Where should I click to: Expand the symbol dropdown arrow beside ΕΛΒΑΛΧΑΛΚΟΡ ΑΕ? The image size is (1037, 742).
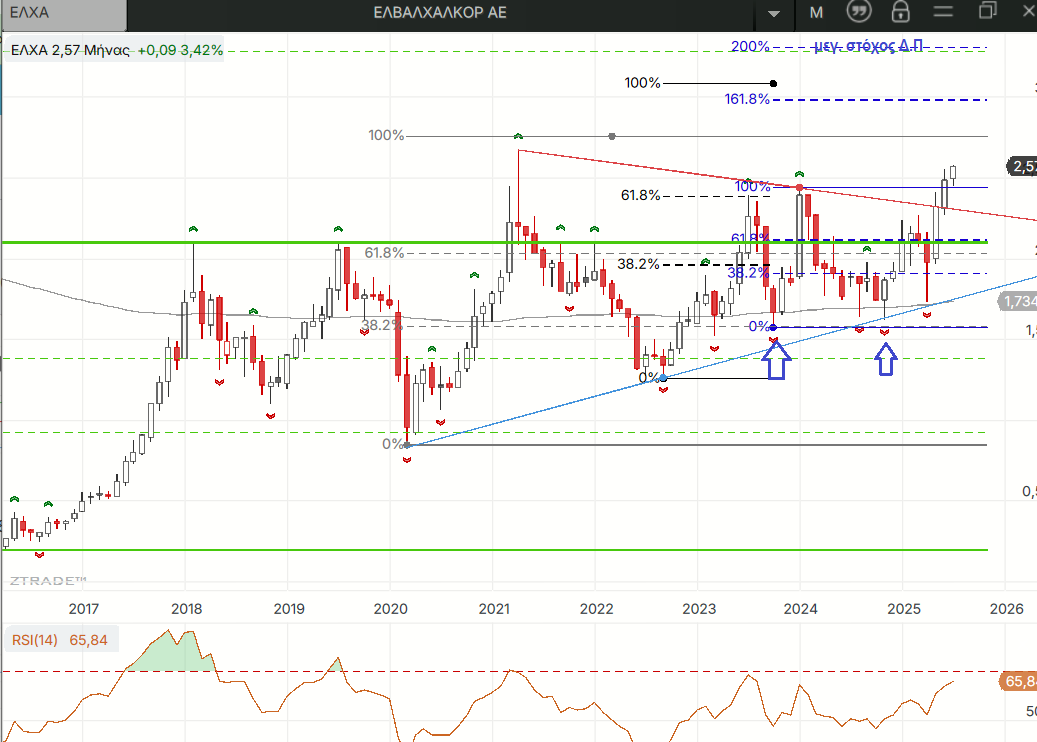click(x=774, y=14)
